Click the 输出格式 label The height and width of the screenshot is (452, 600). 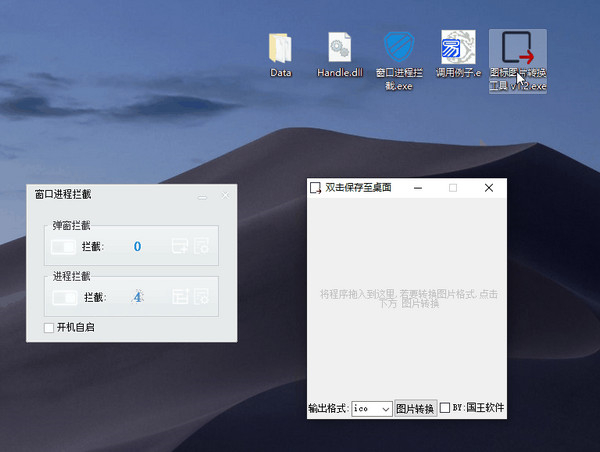329,408
